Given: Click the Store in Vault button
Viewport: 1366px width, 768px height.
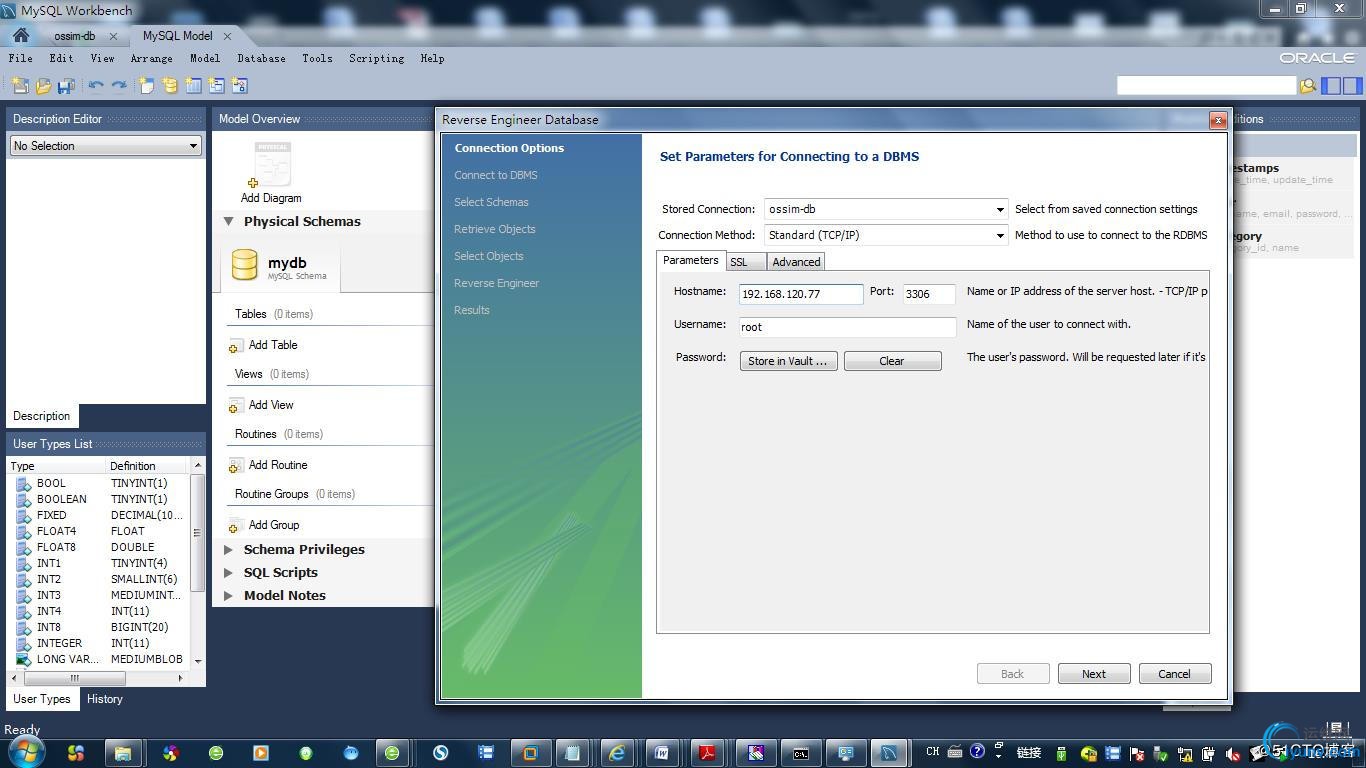Looking at the screenshot, I should point(788,361).
